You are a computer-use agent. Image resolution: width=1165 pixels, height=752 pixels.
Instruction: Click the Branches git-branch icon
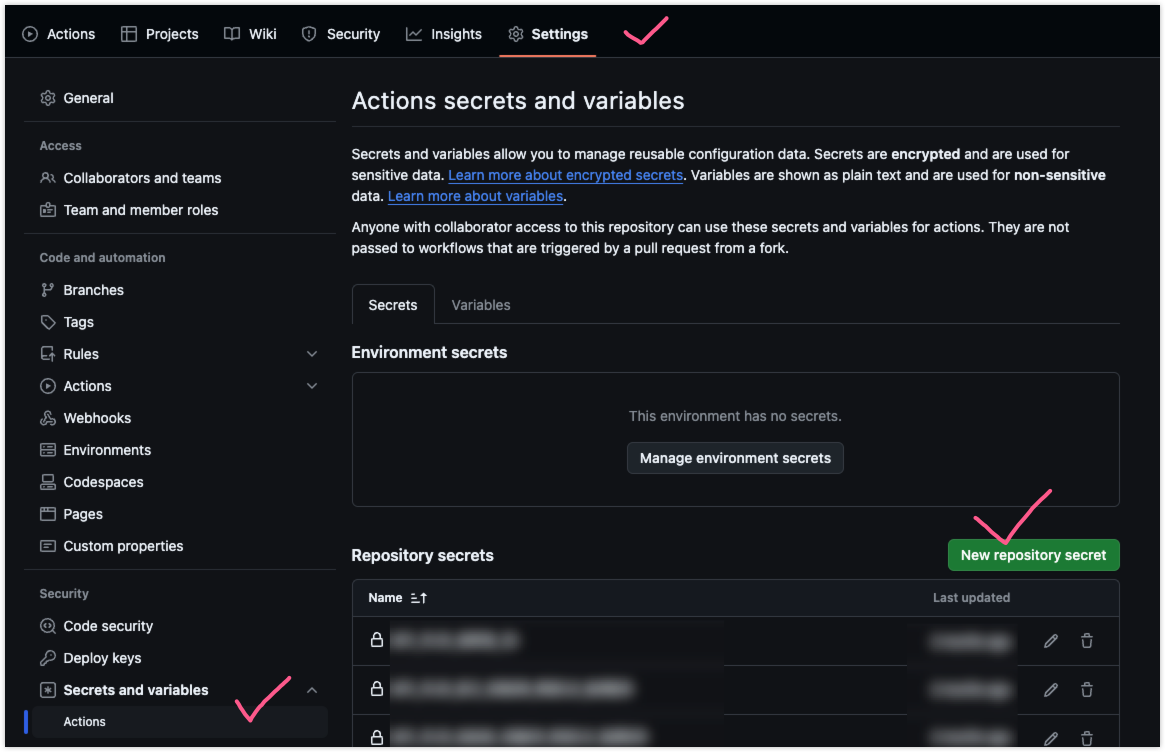(x=48, y=291)
